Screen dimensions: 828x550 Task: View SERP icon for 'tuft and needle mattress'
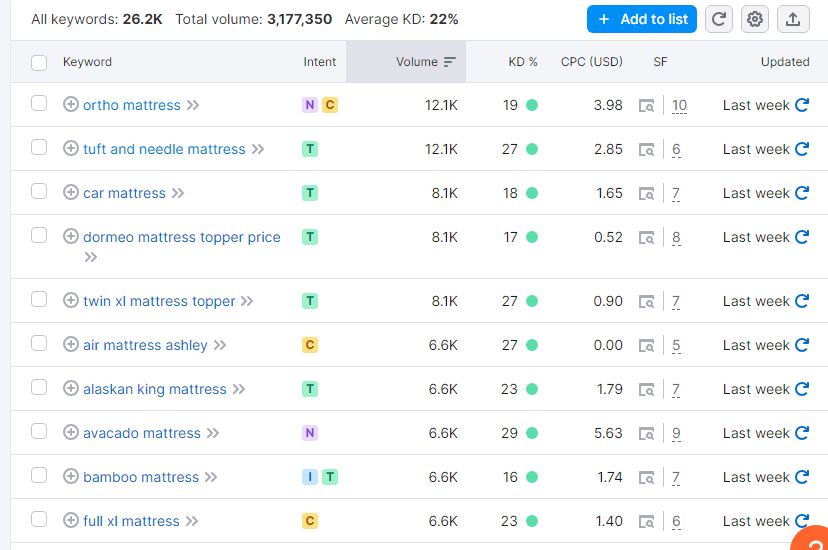(646, 150)
